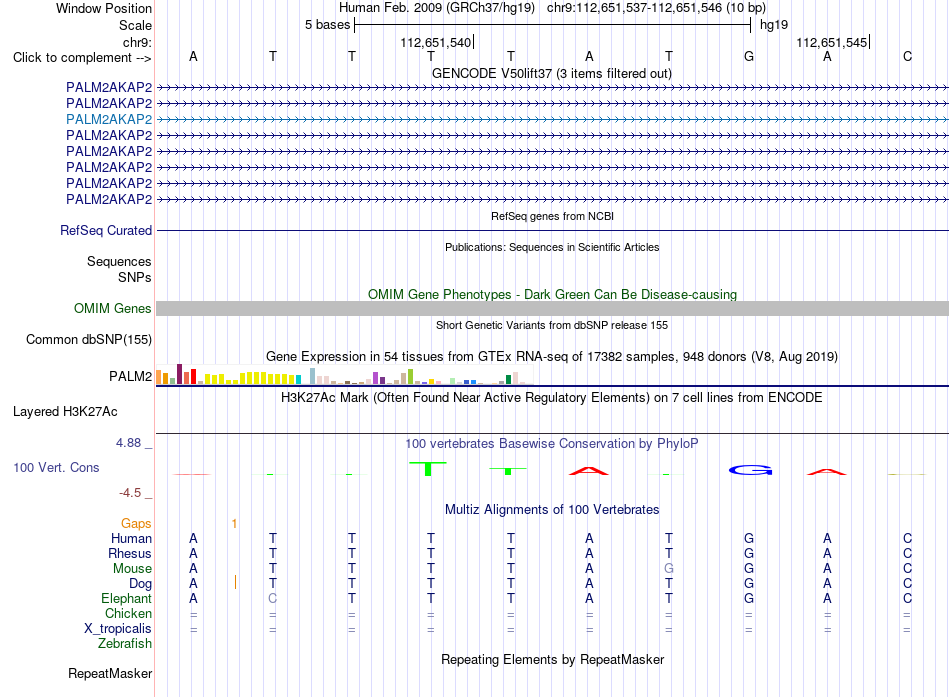
Task: Open 'Repeating Elements by RepeatMasker' title
Action: coord(552,659)
